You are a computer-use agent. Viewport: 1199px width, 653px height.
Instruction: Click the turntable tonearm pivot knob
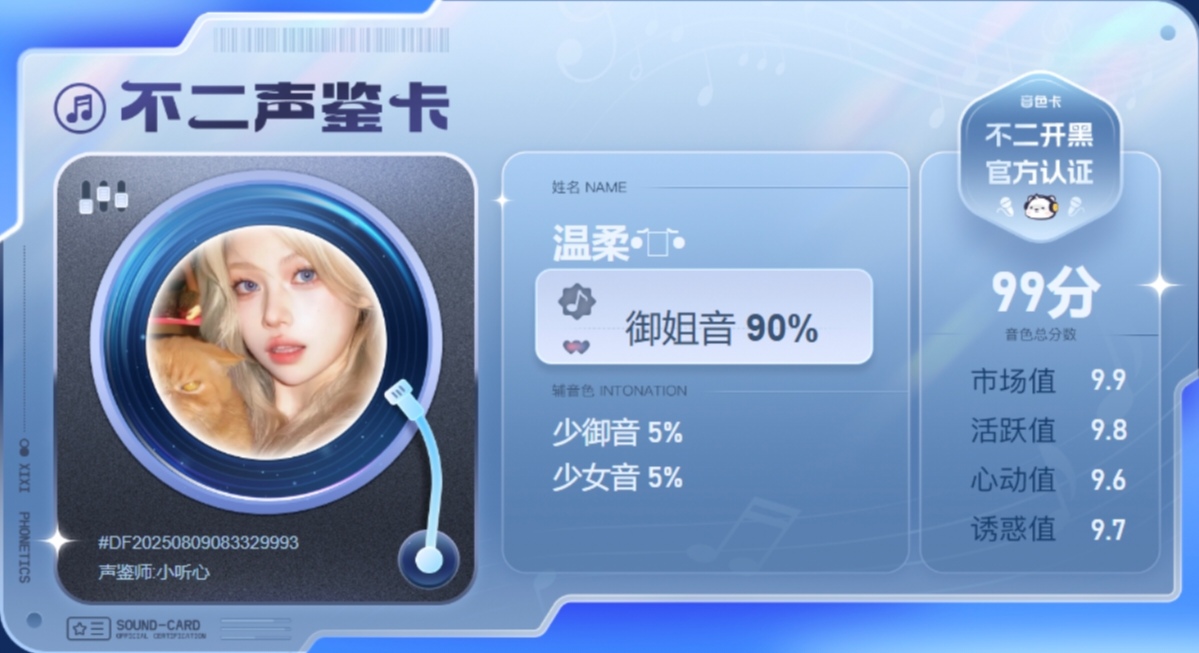[428, 559]
